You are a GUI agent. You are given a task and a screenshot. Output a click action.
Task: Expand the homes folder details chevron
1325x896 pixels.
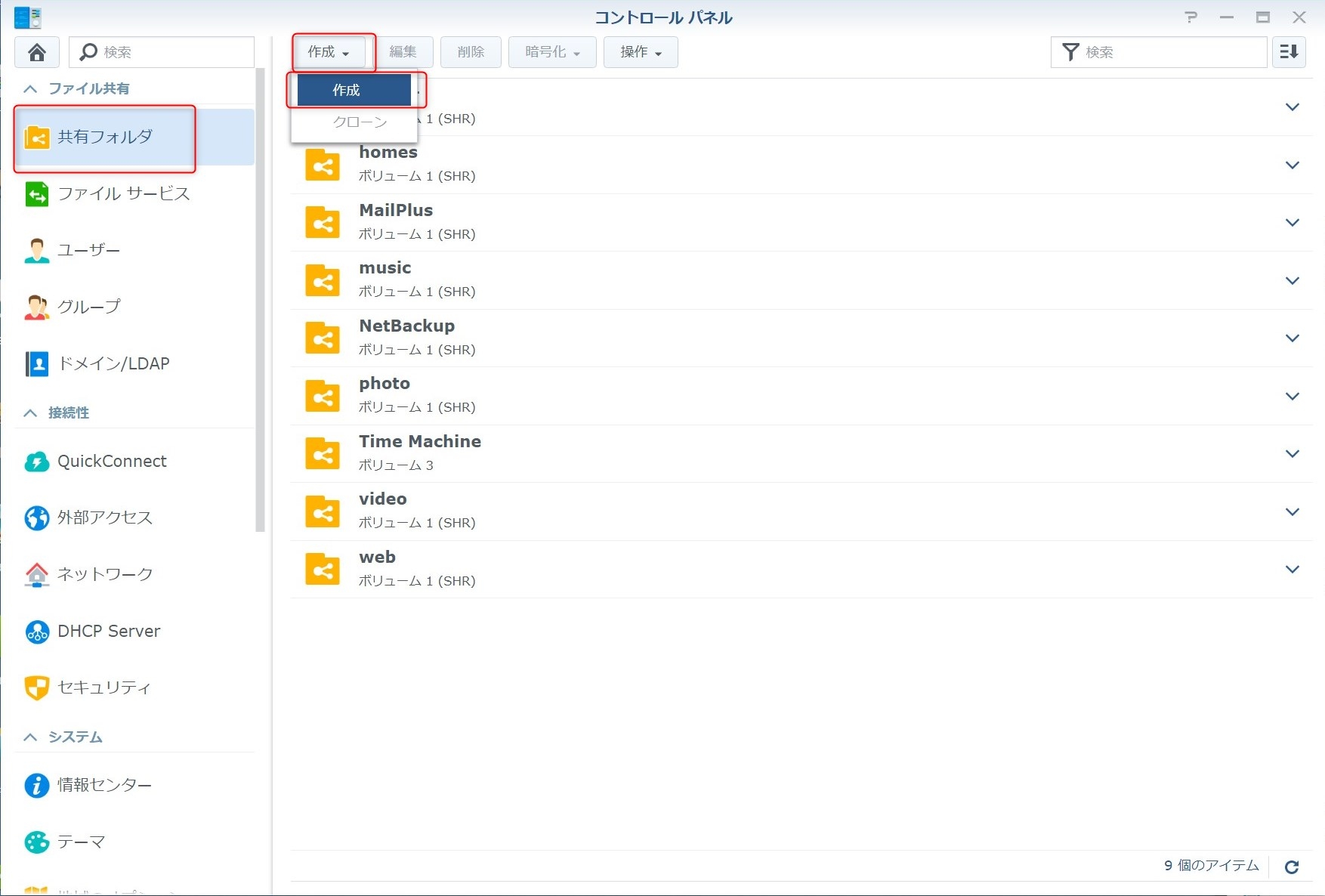1292,165
